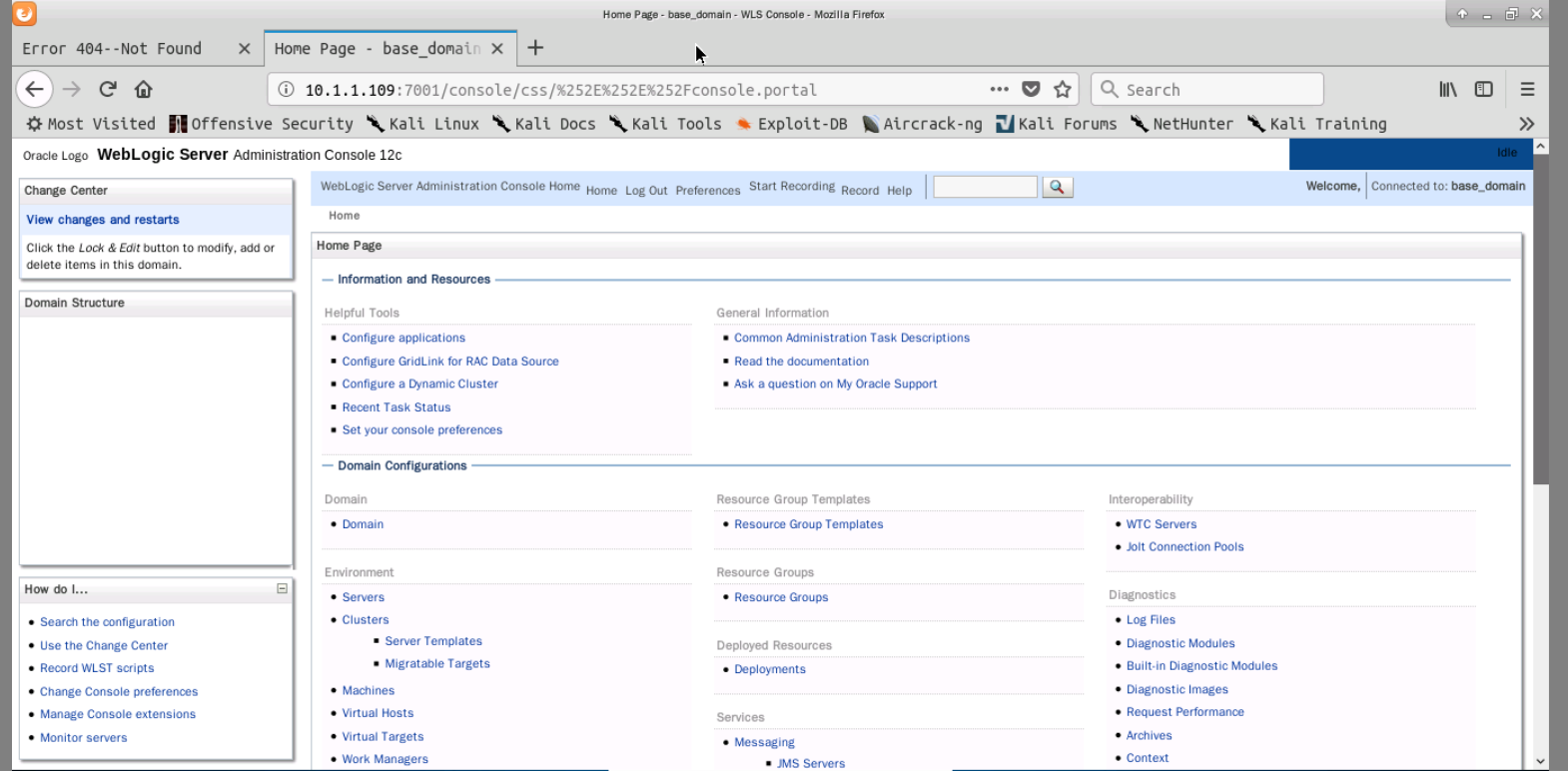This screenshot has width=1568, height=771.
Task: Open the Offensive Security bookmark
Action: click(261, 124)
